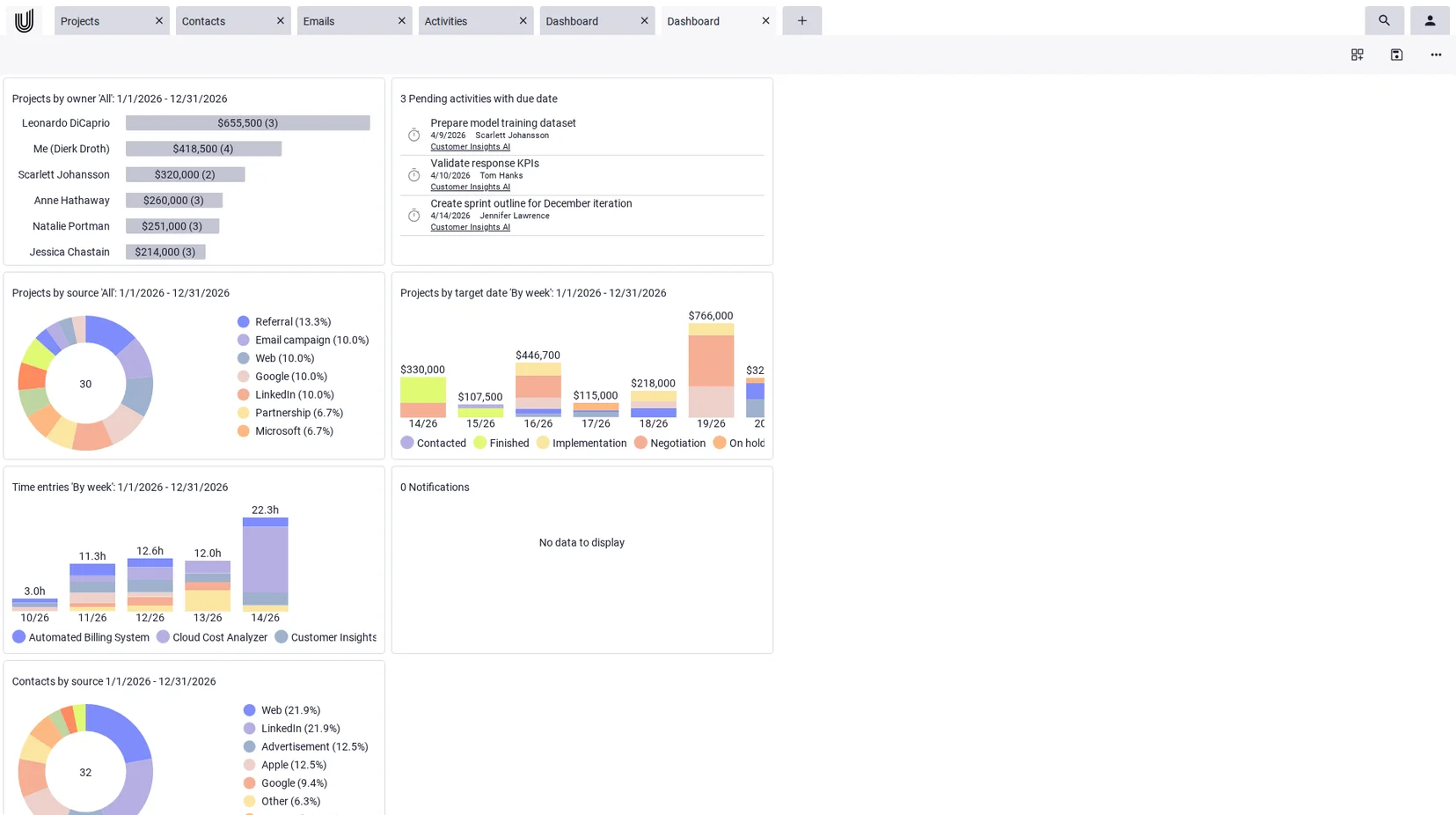This screenshot has height=815, width=1456.
Task: Click the 11/26 time entries bar of 11.3h
Action: [92, 588]
